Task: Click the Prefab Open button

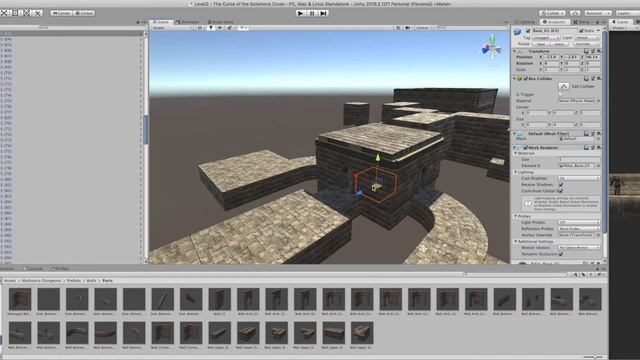Action: pyautogui.click(x=541, y=44)
